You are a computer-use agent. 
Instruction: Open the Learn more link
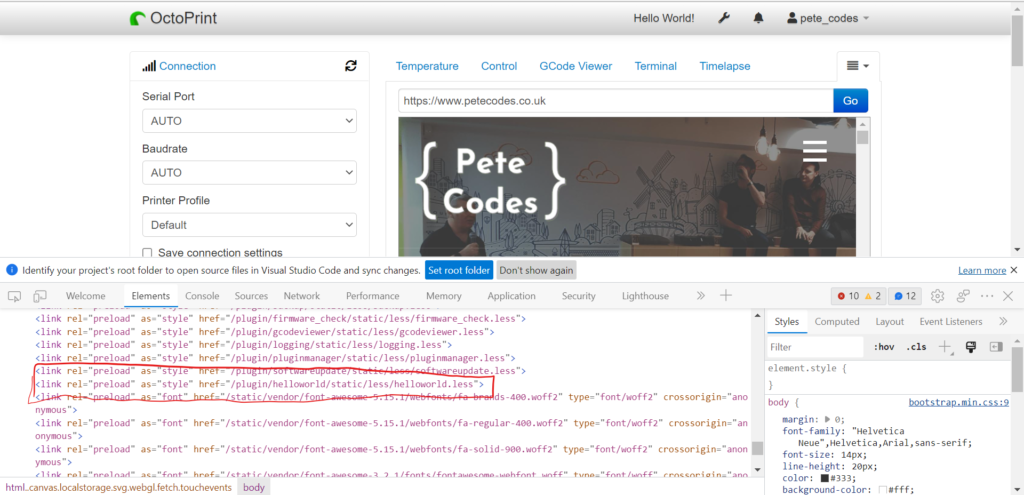pos(982,270)
